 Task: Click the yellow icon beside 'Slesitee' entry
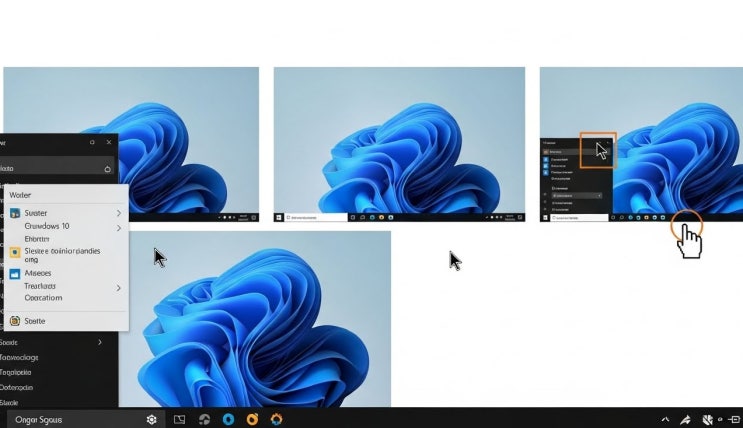coord(15,252)
